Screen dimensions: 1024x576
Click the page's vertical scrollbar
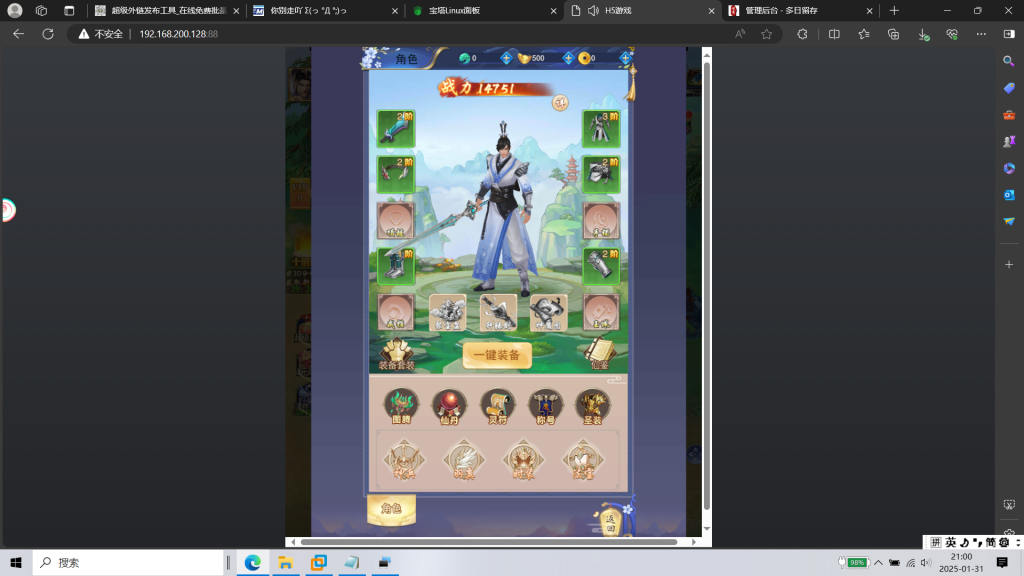(x=706, y=280)
